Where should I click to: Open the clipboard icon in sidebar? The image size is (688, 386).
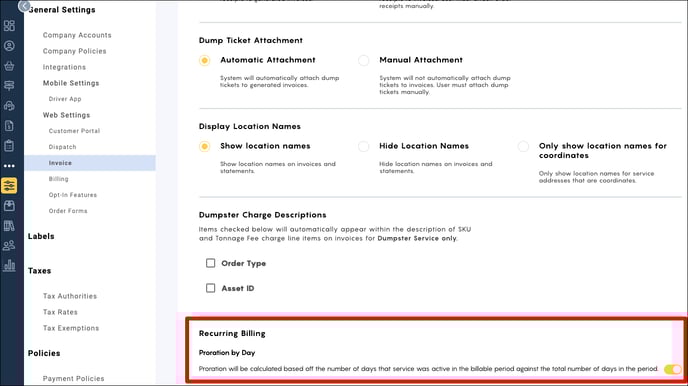coord(9,146)
